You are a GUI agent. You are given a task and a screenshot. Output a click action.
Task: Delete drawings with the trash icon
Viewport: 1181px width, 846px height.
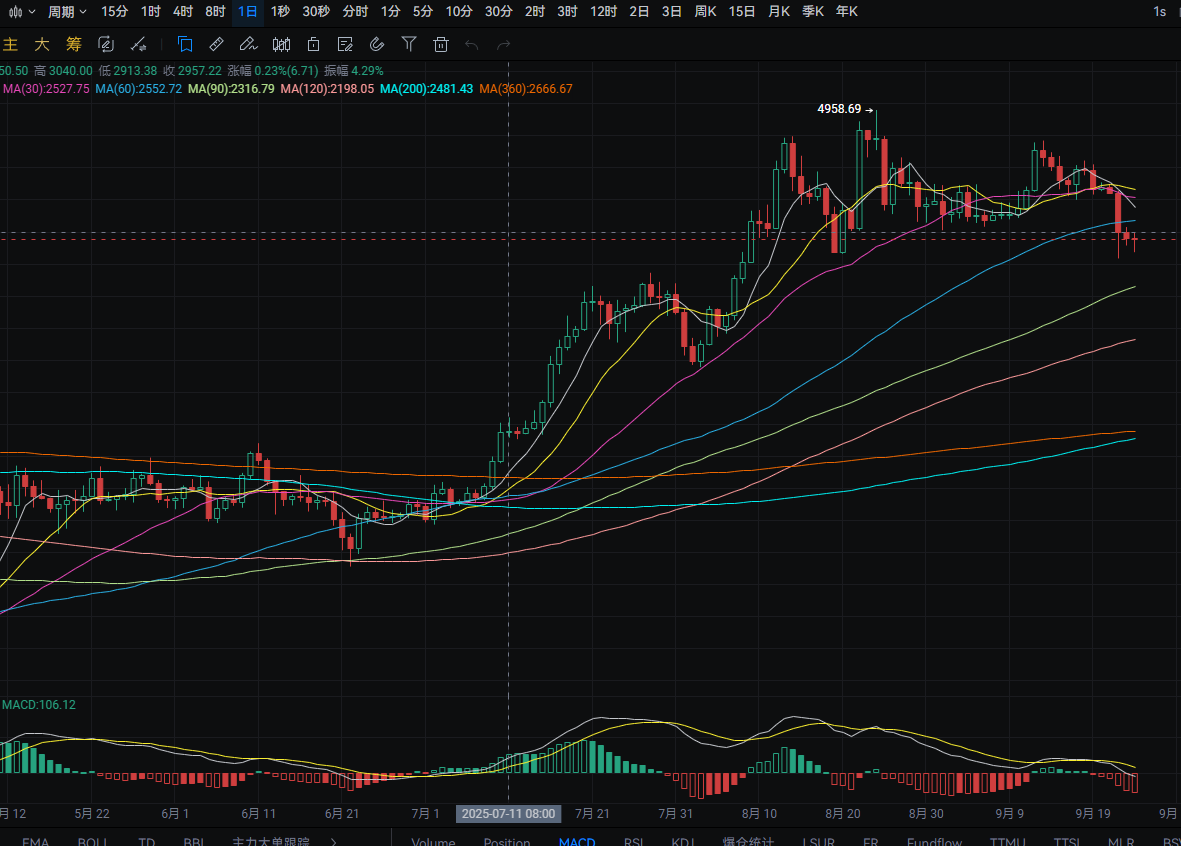tap(441, 44)
